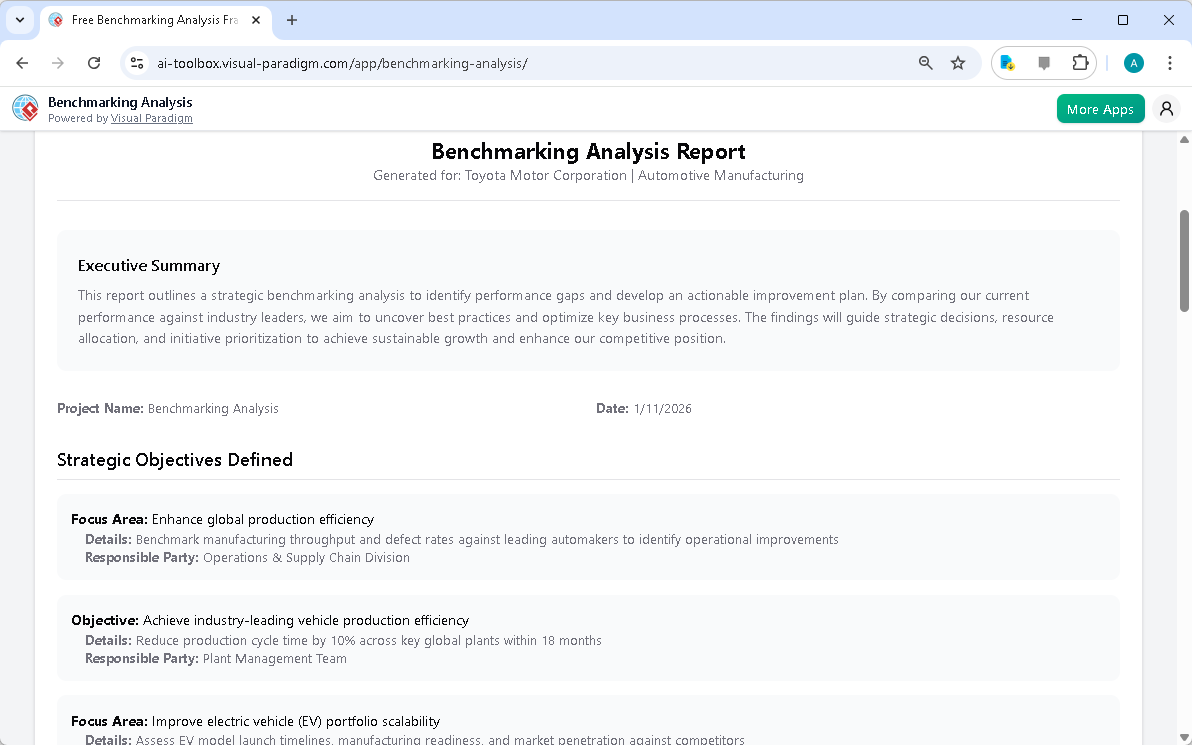Image resolution: width=1192 pixels, height=745 pixels.
Task: Select the Executive Summary section
Action: [x=148, y=265]
